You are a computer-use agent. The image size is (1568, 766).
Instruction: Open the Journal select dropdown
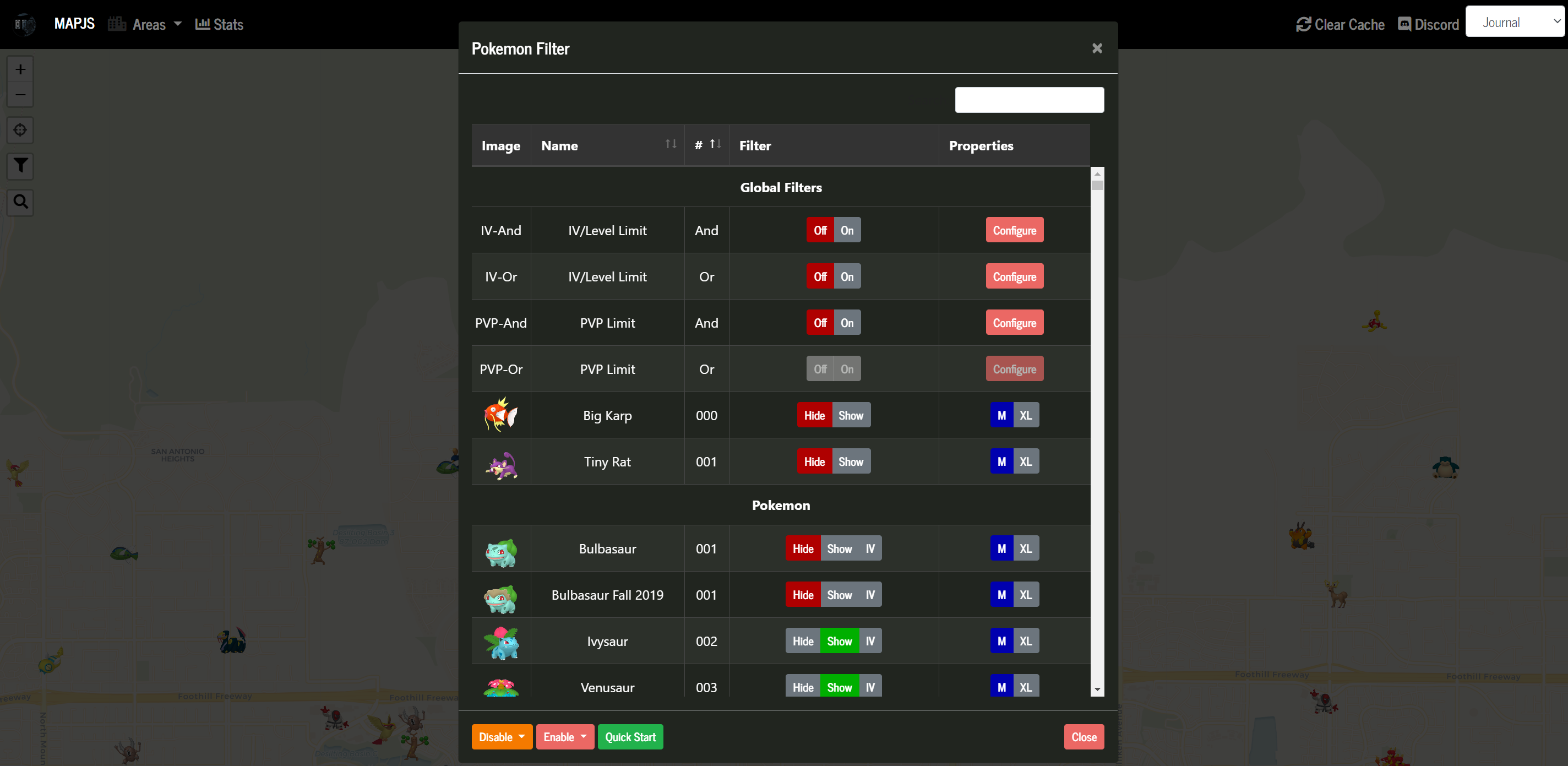(1515, 23)
